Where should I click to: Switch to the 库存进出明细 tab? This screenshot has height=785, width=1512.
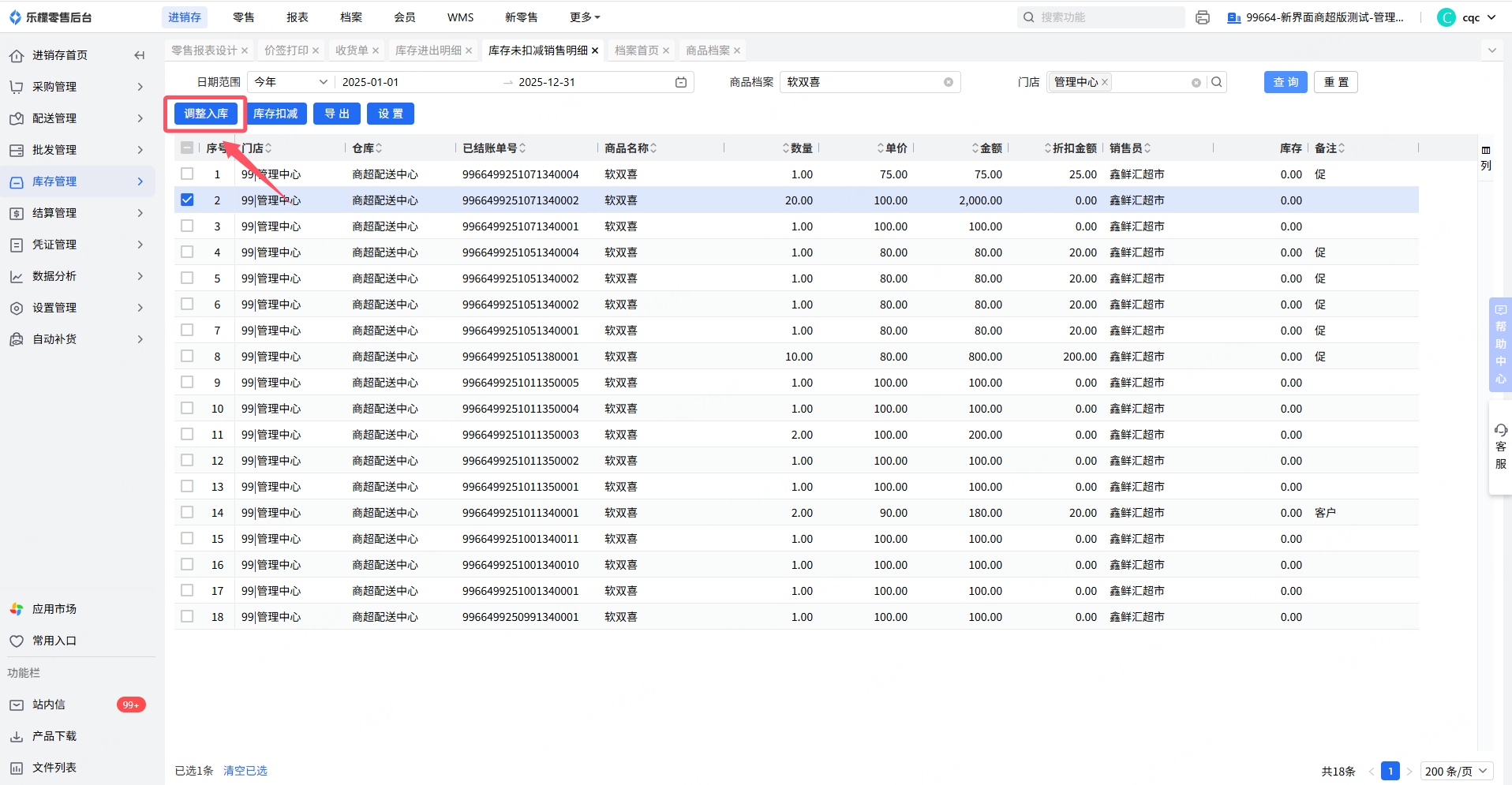click(x=429, y=50)
